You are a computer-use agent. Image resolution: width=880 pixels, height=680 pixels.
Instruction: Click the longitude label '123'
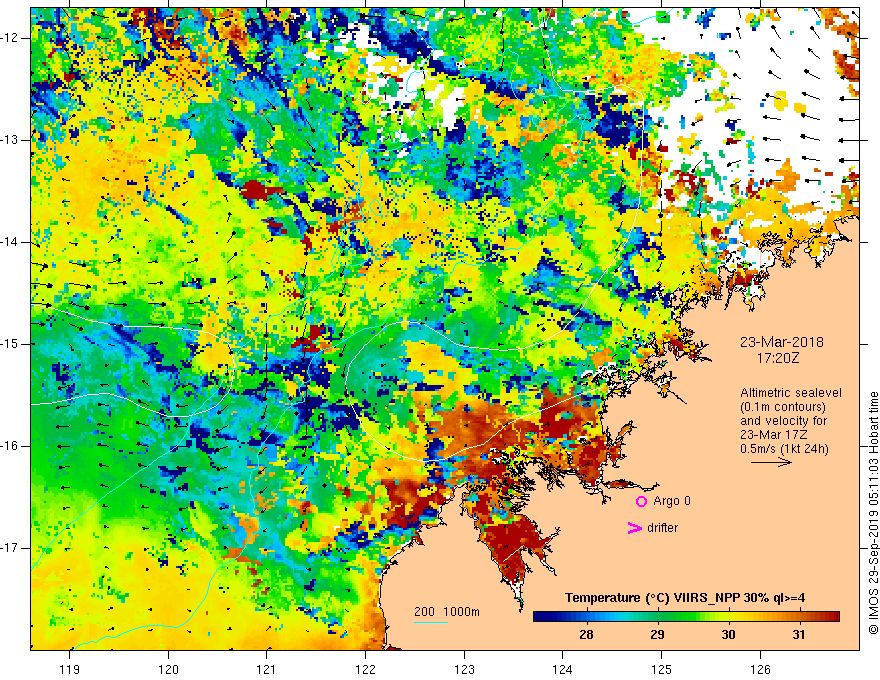click(464, 669)
